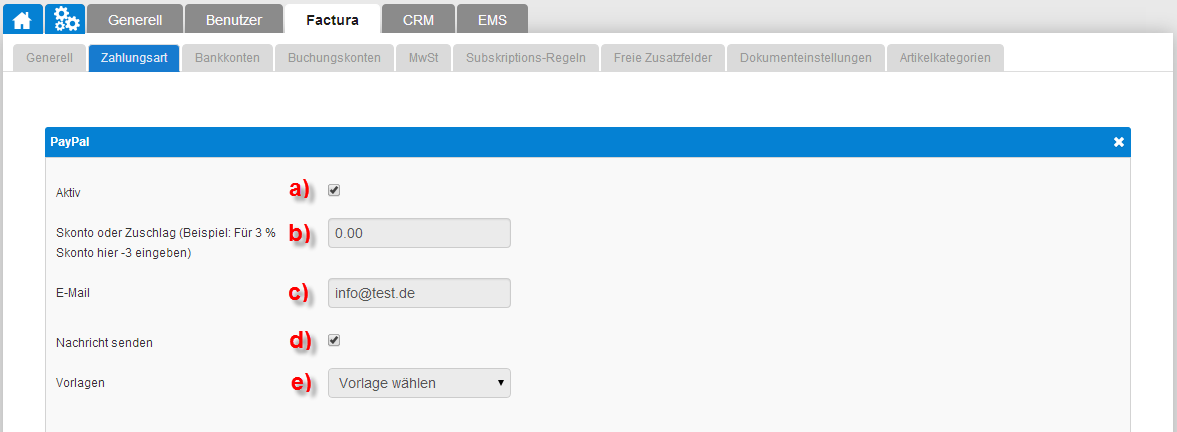
Task: Switch to the Benutzer tab
Action: pos(234,20)
